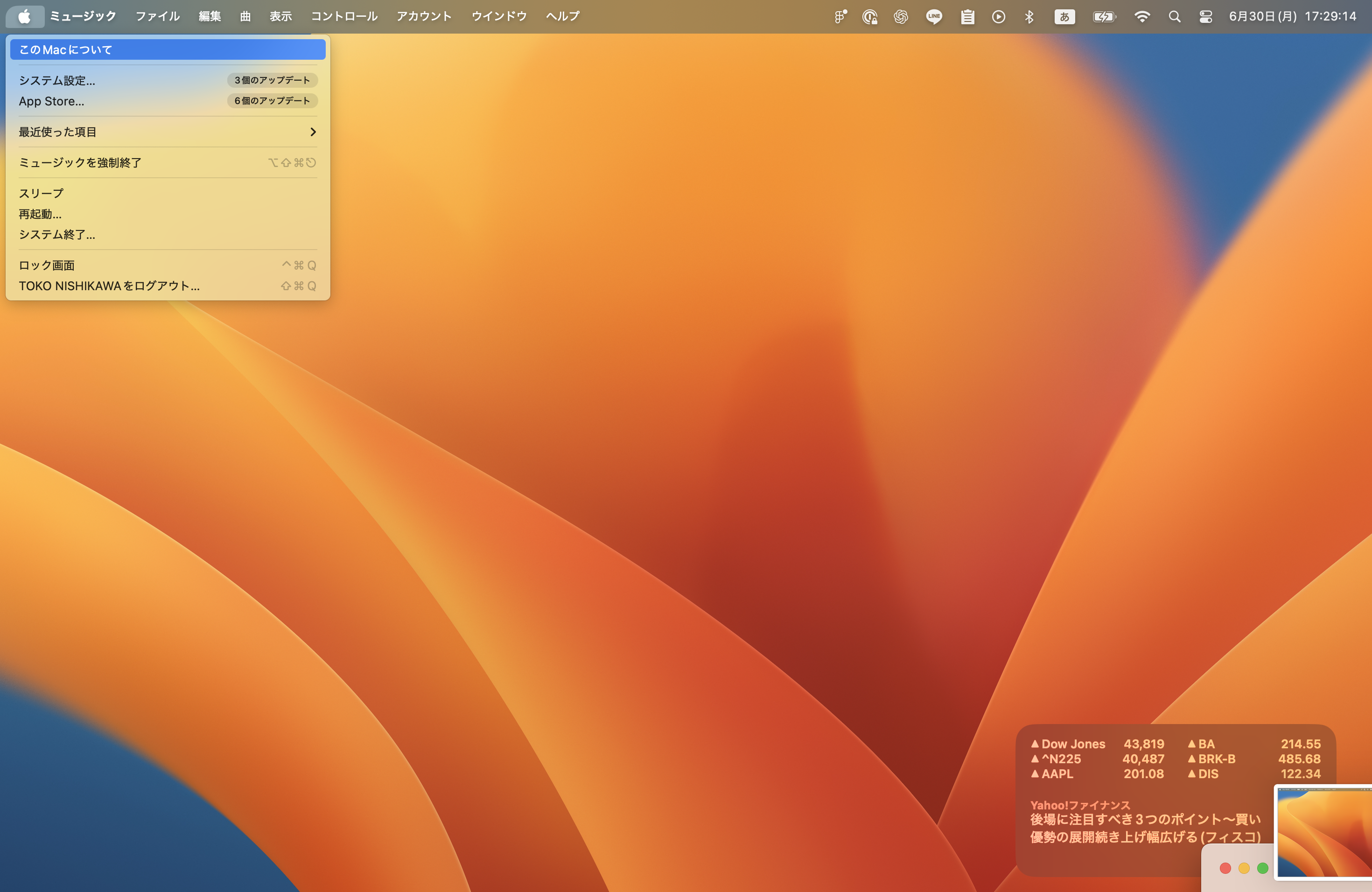The height and width of the screenshot is (892, 1372).
Task: Click the circular play menu bar icon
Action: tap(999, 16)
